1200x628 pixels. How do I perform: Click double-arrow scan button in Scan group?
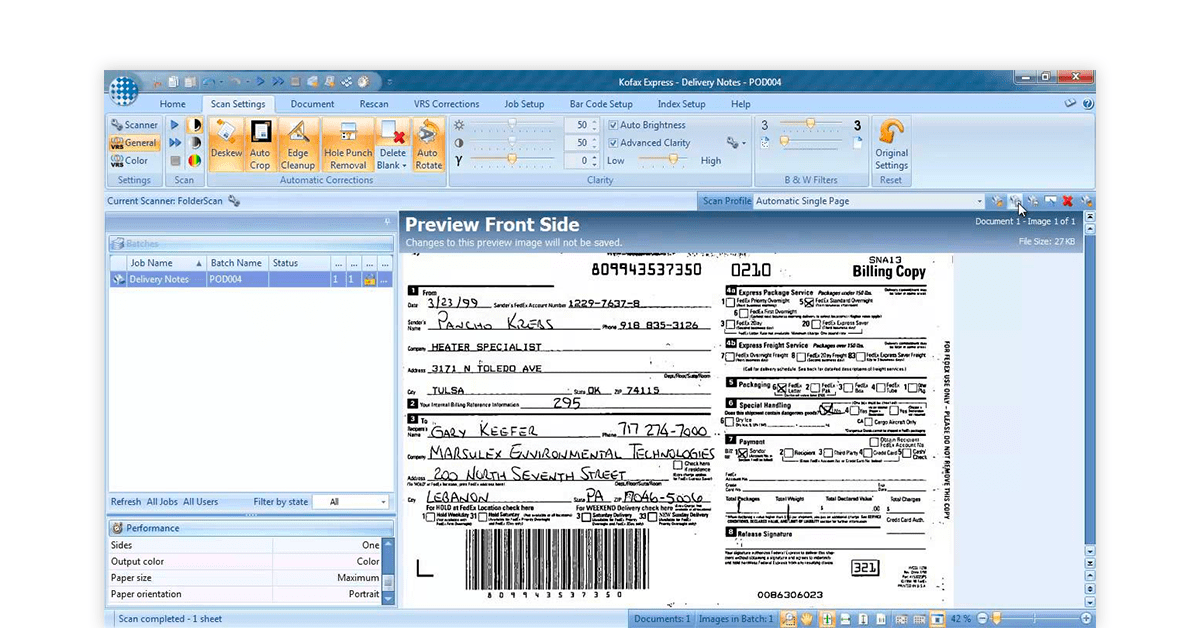[175, 143]
